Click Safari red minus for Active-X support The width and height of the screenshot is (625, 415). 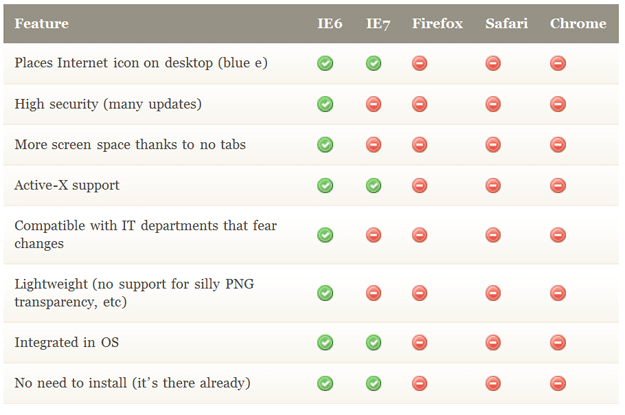point(493,185)
